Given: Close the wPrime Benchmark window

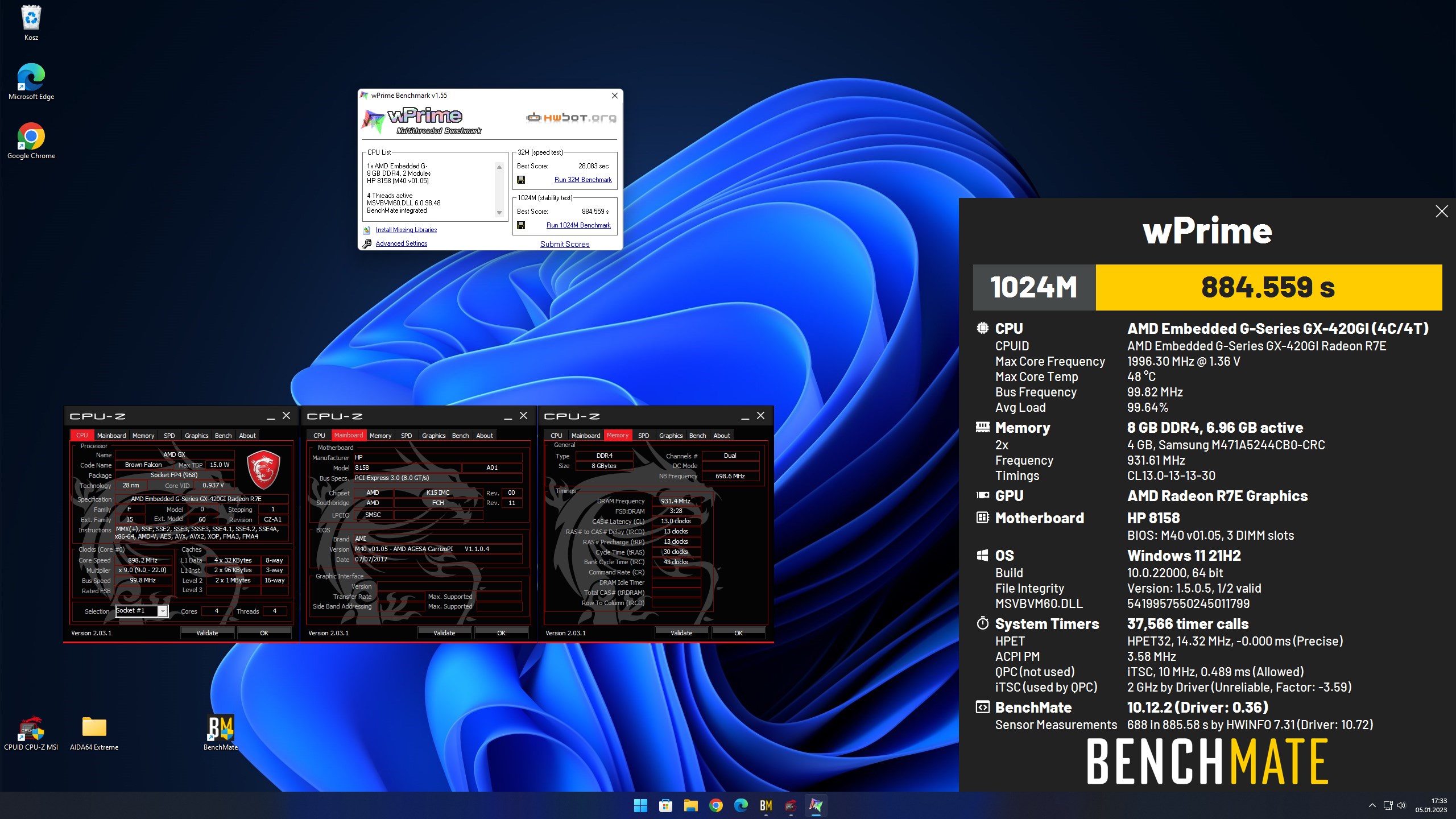Looking at the screenshot, I should (x=614, y=96).
